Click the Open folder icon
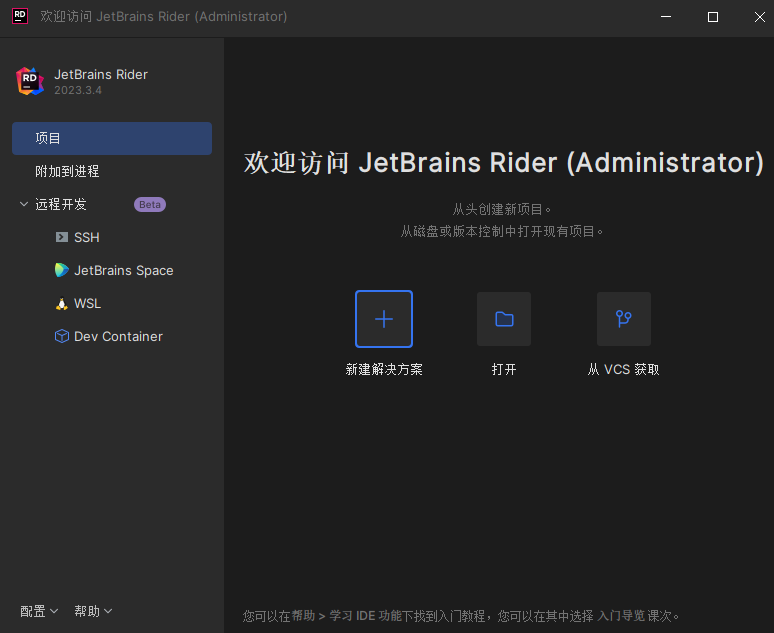 [504, 319]
